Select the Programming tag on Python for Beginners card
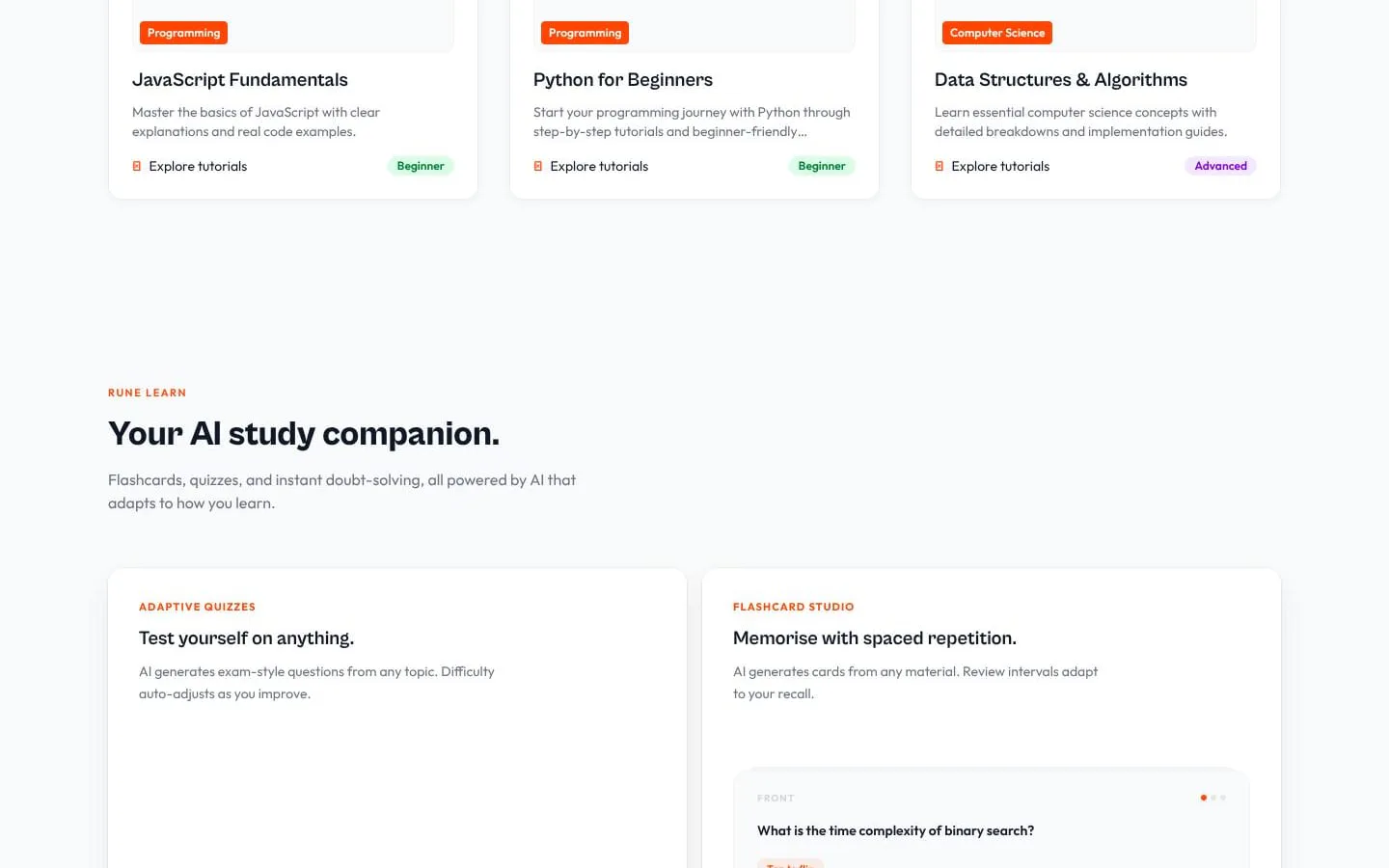 pos(585,33)
